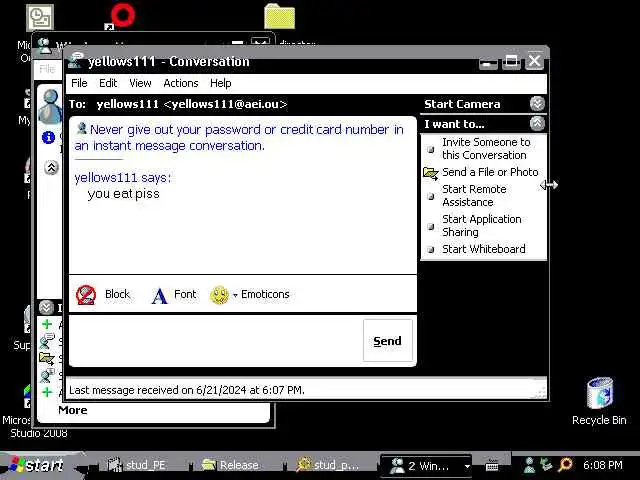This screenshot has height=480, width=640.
Task: Click the 'yellows111 says:' sender label
Action: [x=122, y=178]
